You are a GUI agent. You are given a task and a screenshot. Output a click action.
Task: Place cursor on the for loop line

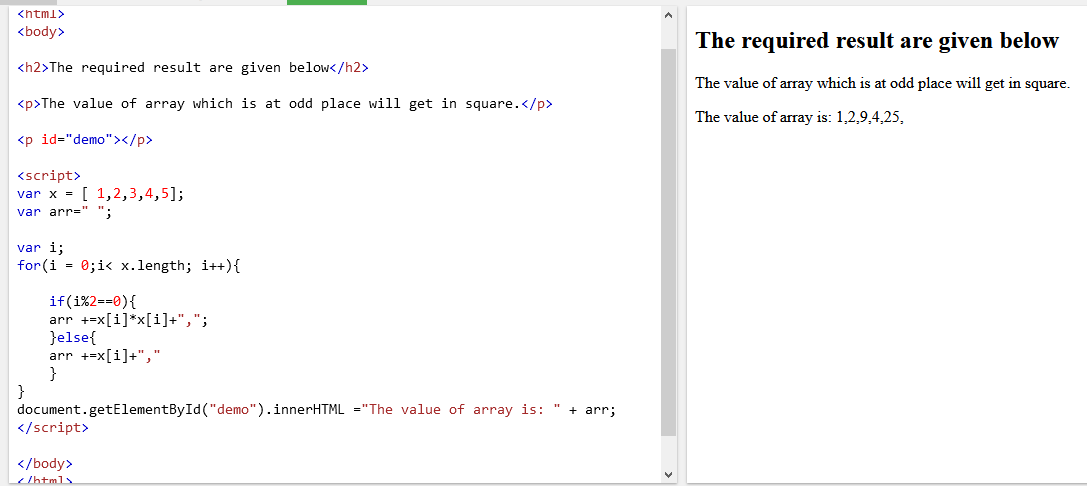tap(128, 266)
